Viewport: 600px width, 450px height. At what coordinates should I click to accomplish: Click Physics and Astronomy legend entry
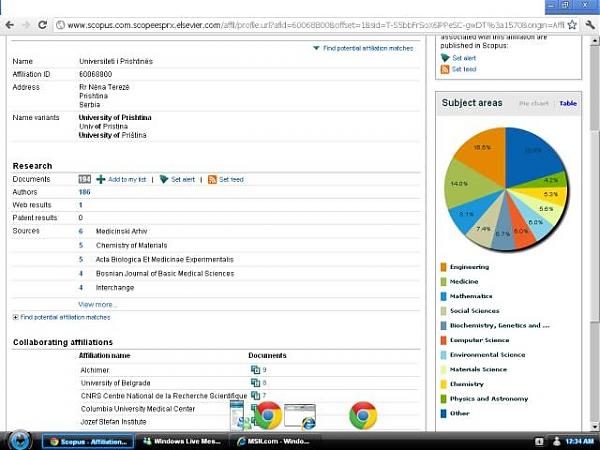pyautogui.click(x=489, y=399)
